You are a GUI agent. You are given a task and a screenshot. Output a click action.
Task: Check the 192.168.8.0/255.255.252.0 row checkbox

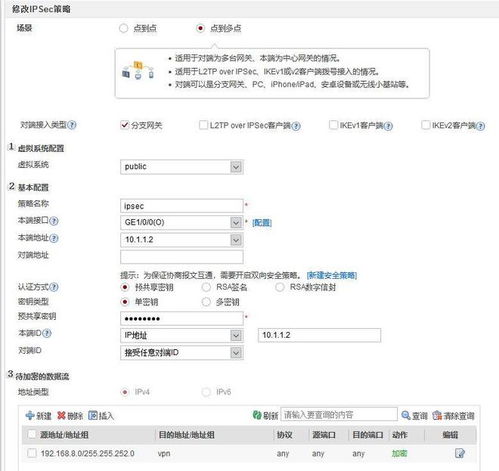tap(32, 453)
